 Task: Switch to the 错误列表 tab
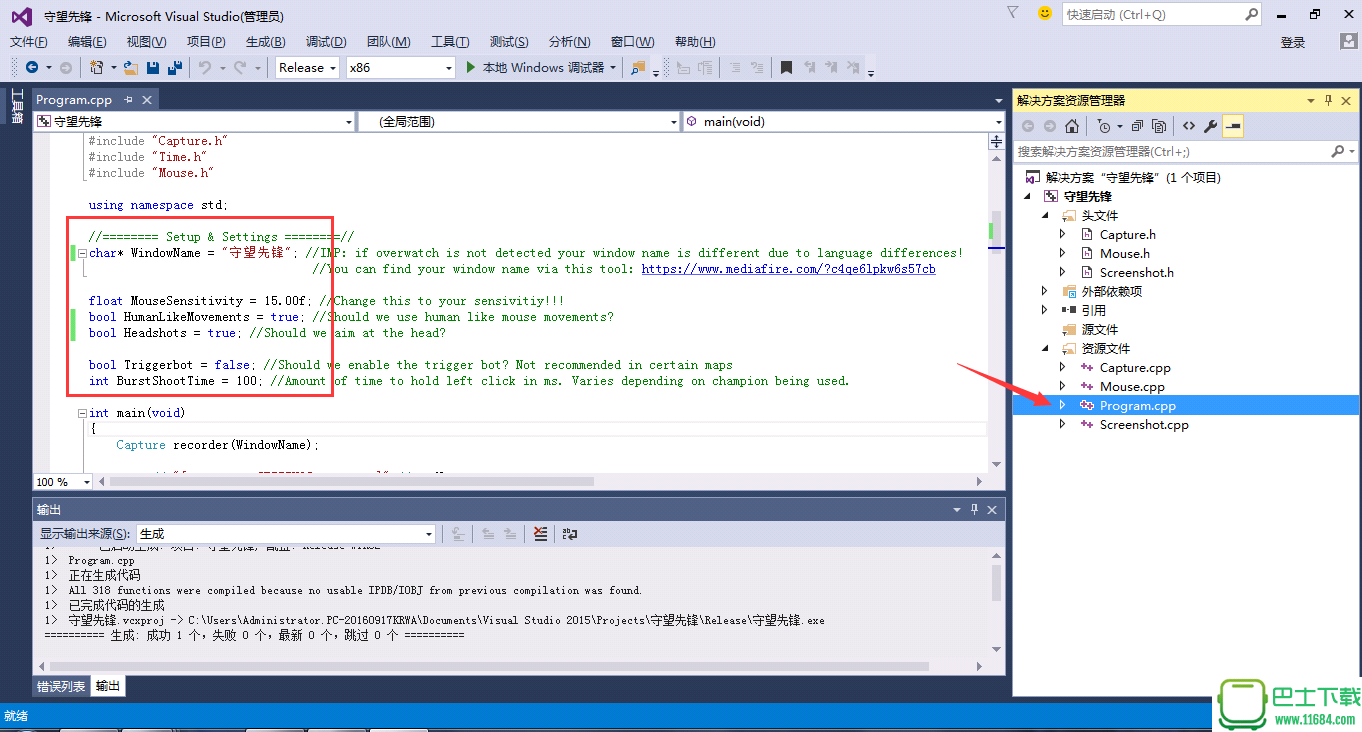(61, 686)
